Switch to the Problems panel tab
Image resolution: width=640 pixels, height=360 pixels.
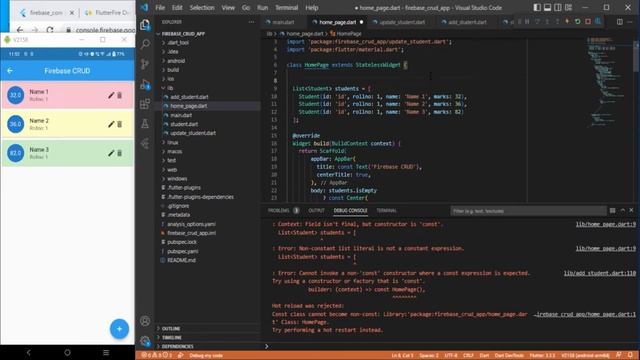tap(279, 211)
